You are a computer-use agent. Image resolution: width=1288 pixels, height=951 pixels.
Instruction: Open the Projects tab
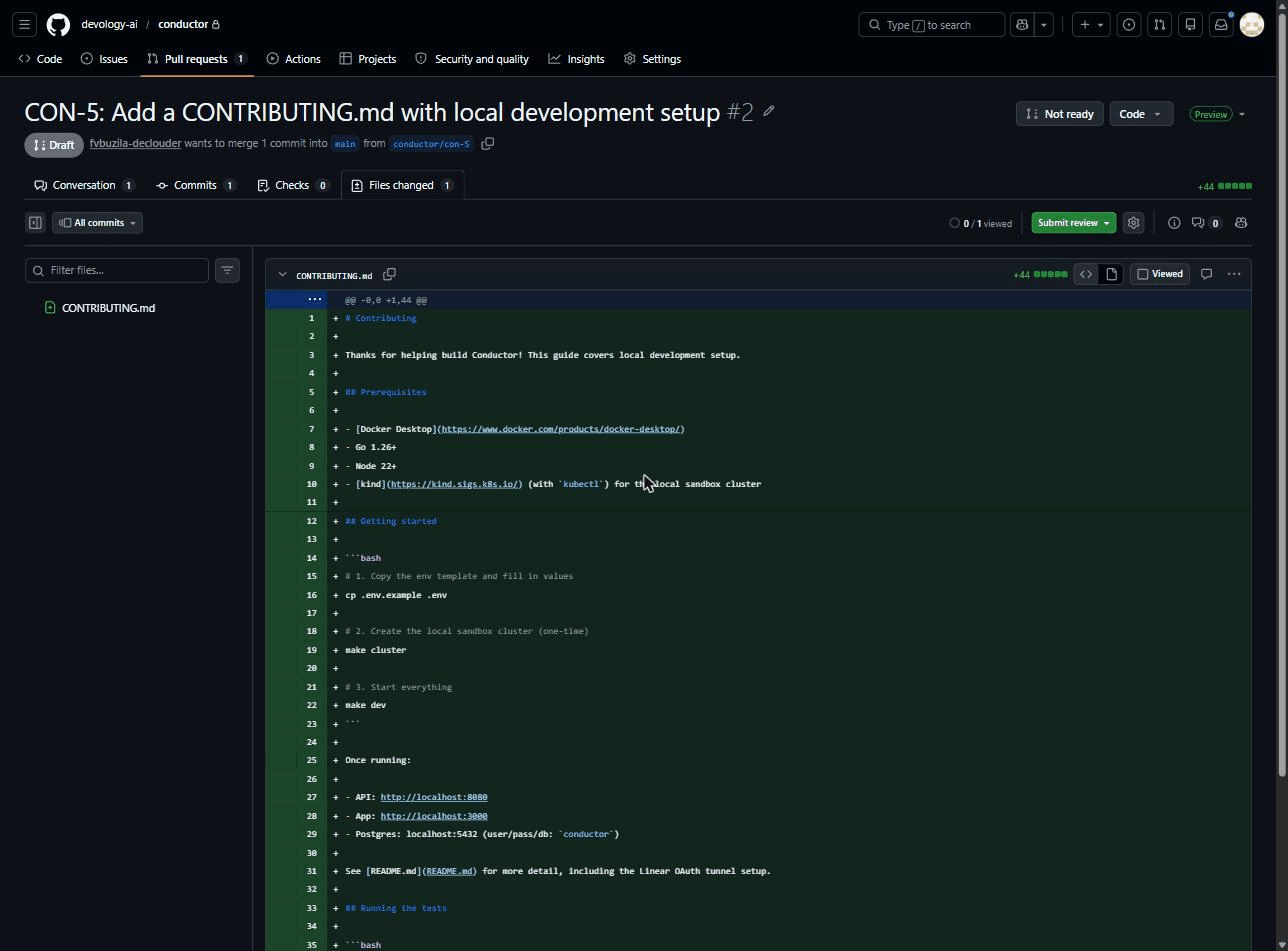click(367, 59)
